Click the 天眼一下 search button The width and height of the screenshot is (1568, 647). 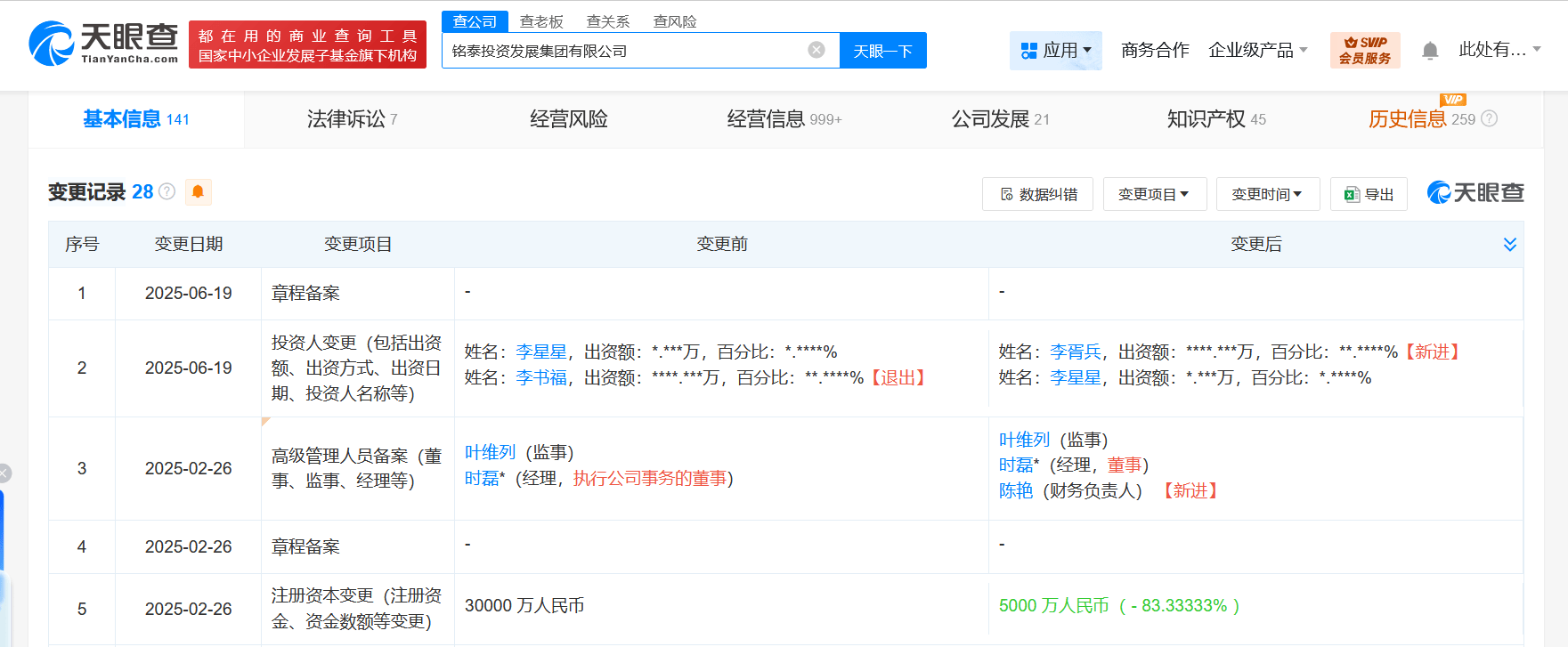pos(882,50)
